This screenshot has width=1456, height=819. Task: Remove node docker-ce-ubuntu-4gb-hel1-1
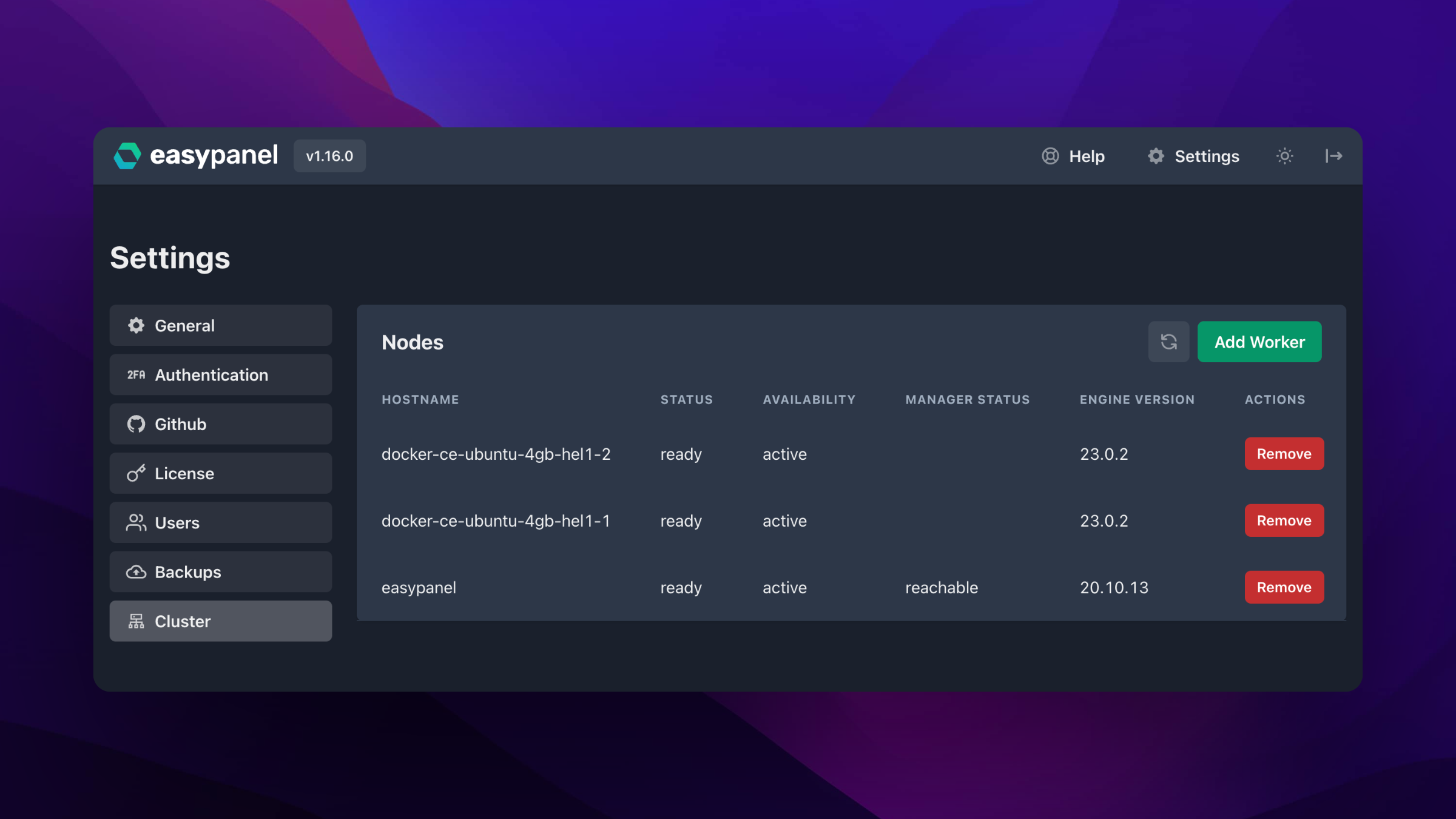click(1284, 521)
